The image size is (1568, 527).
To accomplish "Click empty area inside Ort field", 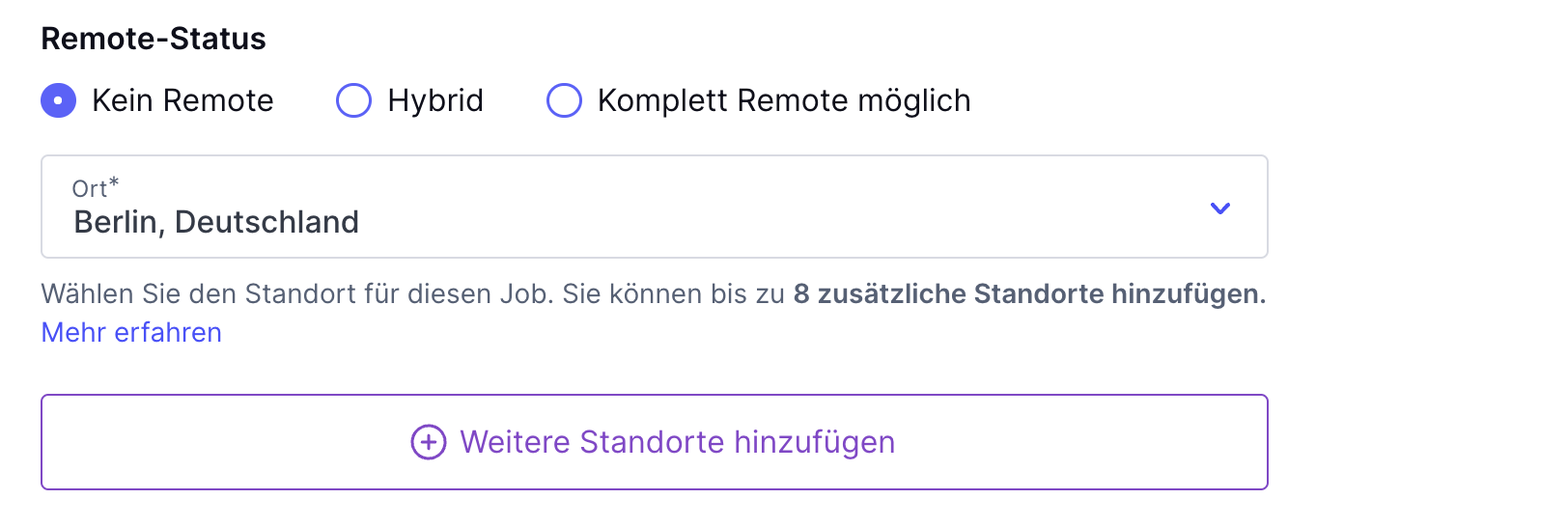I will coord(772,207).
